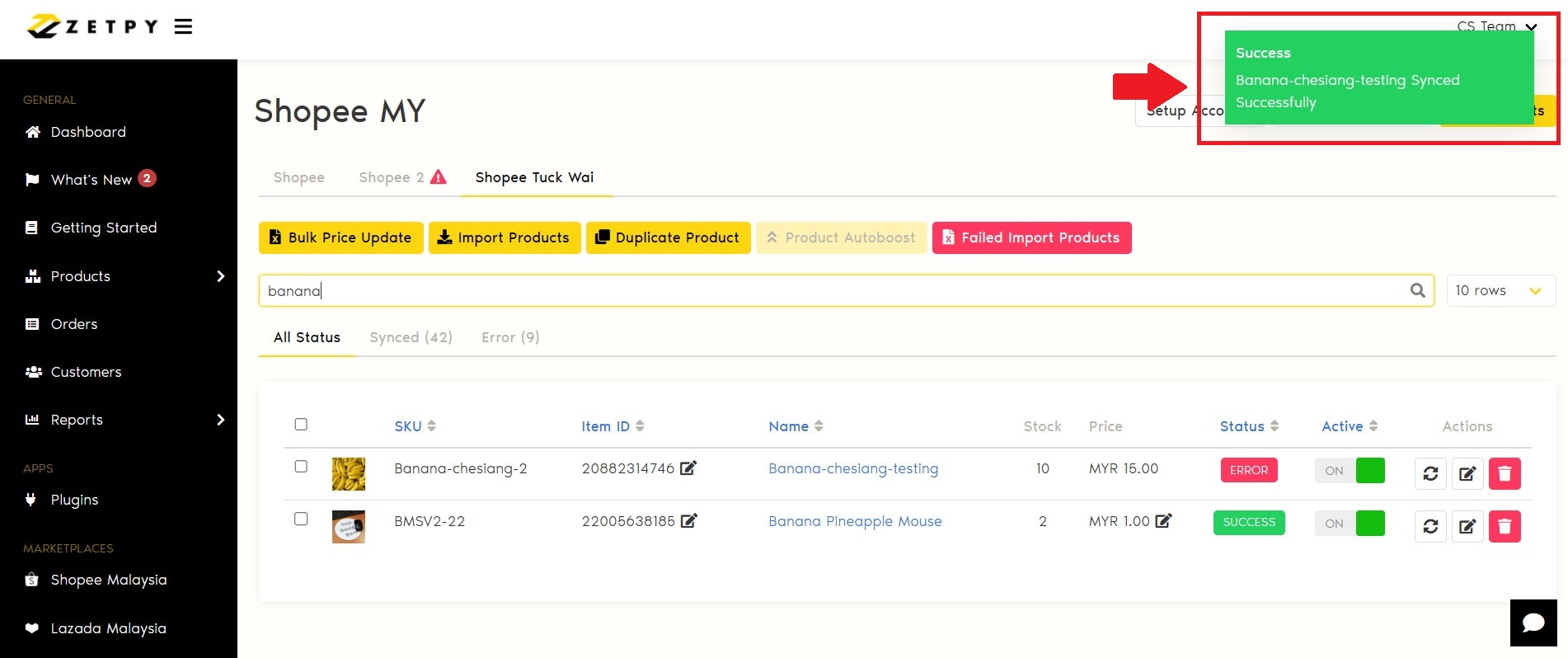Click the search magnifier icon
Image resolution: width=1568 pixels, height=658 pixels.
point(1417,290)
